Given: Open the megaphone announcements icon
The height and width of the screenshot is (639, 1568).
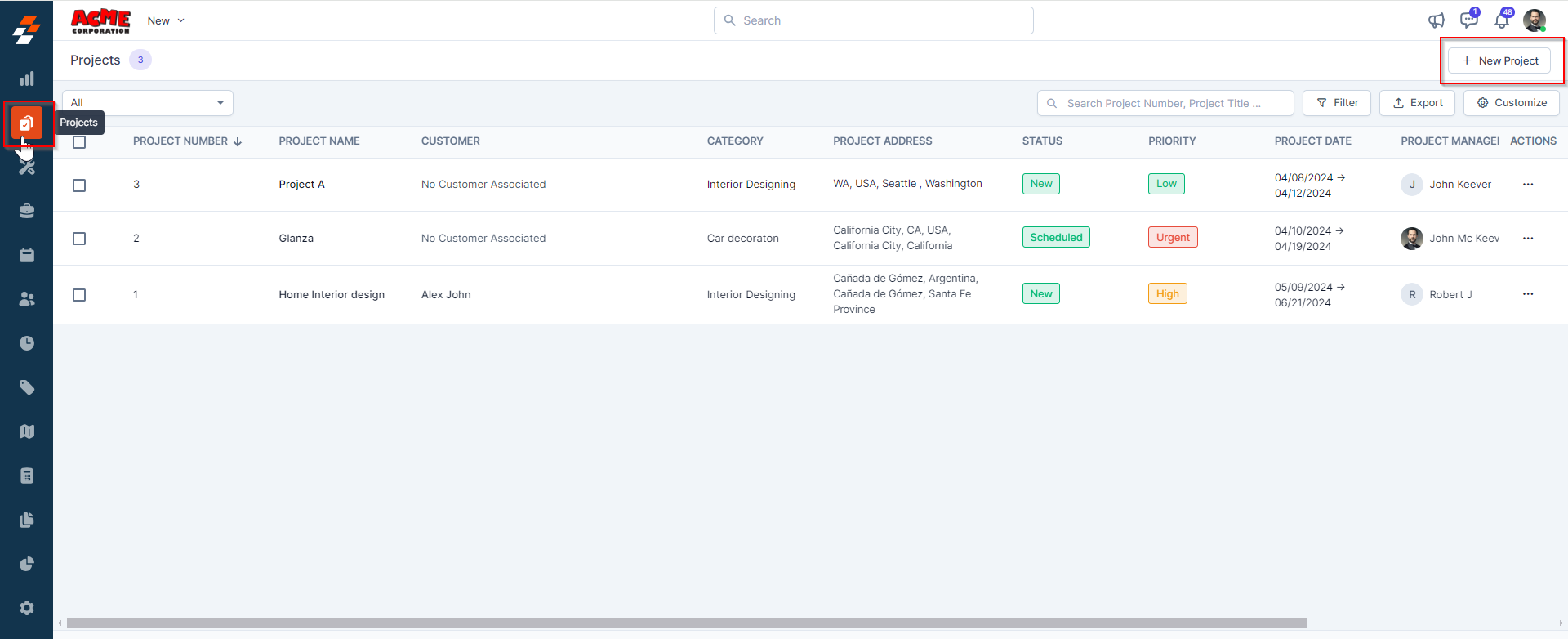Looking at the screenshot, I should (1436, 20).
